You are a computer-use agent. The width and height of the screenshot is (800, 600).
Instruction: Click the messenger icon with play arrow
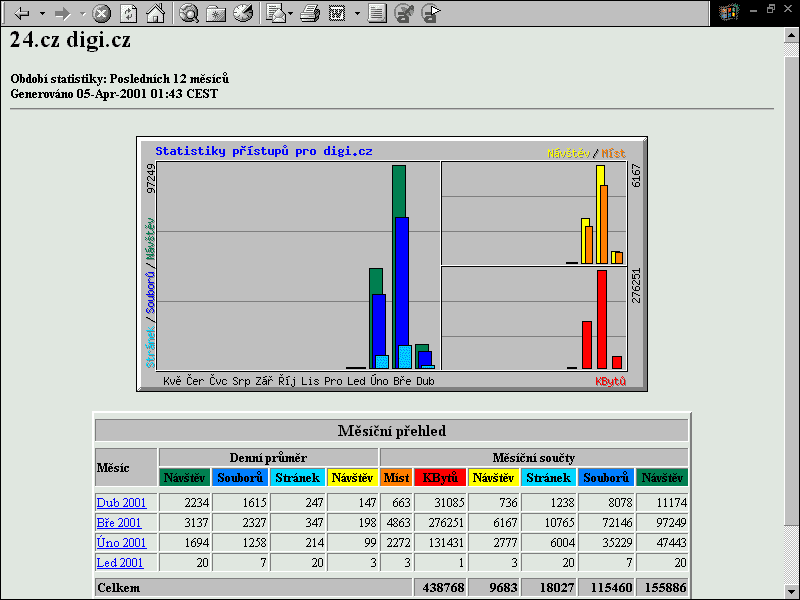click(431, 13)
